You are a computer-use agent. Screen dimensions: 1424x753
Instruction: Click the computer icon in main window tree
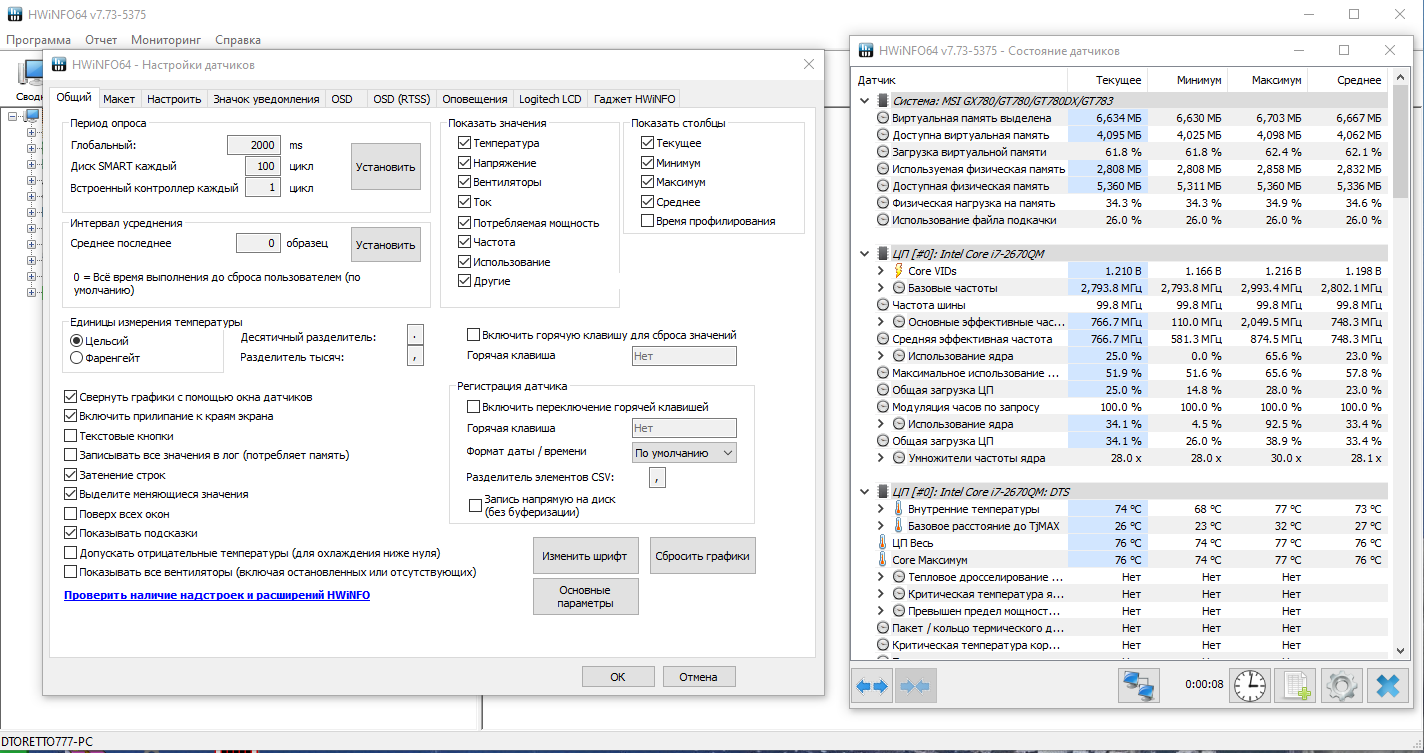(32, 116)
